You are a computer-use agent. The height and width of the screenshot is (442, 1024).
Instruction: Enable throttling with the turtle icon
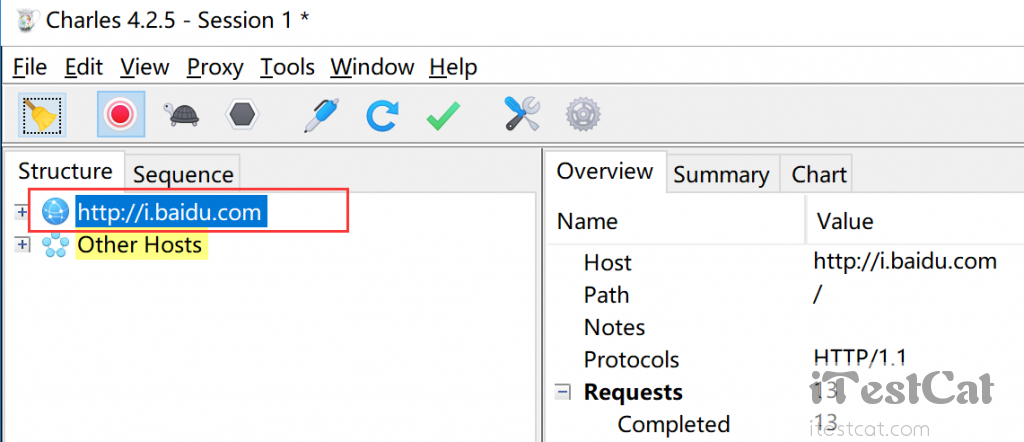click(181, 115)
